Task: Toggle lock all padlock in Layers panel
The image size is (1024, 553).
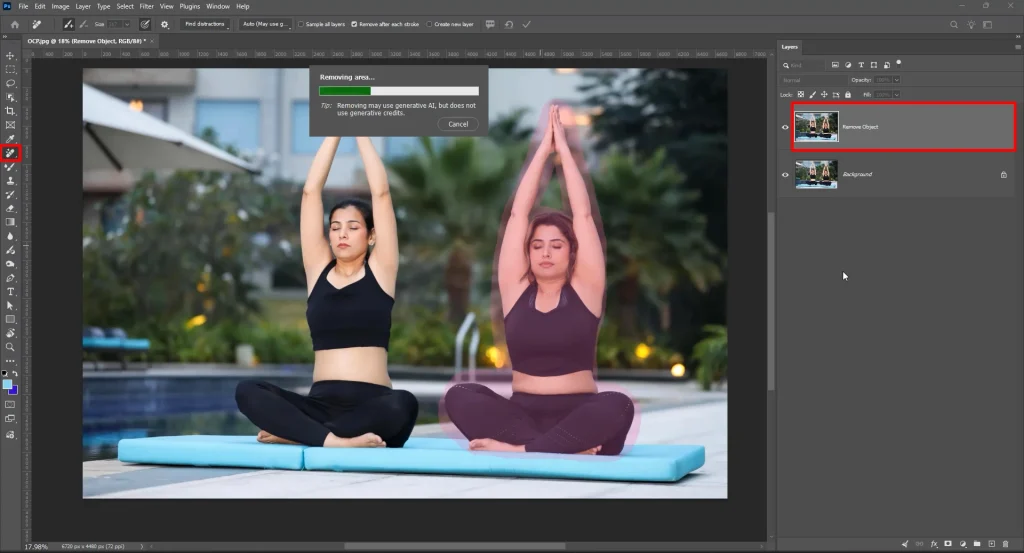Action: point(848,95)
